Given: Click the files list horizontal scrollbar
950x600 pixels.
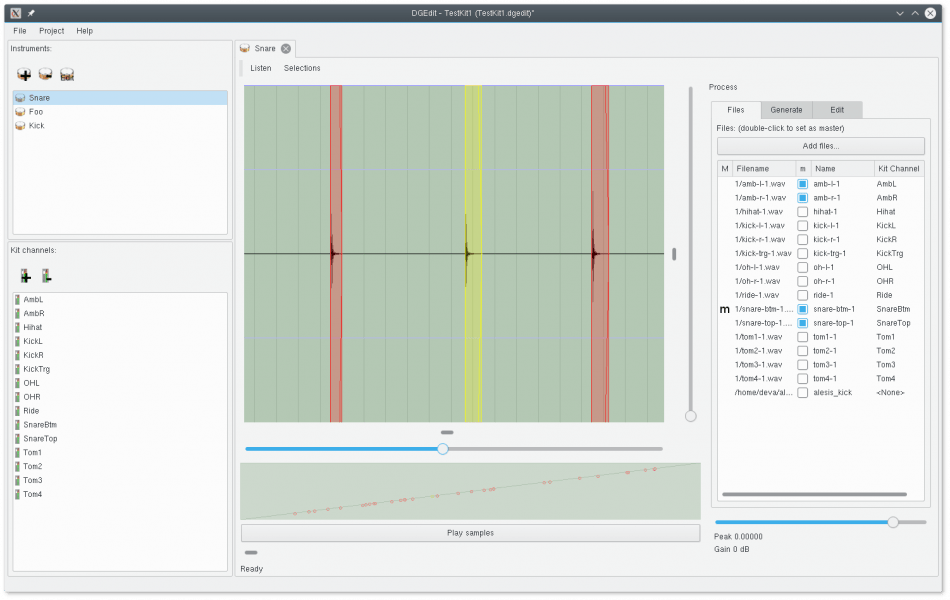Looking at the screenshot, I should 814,495.
